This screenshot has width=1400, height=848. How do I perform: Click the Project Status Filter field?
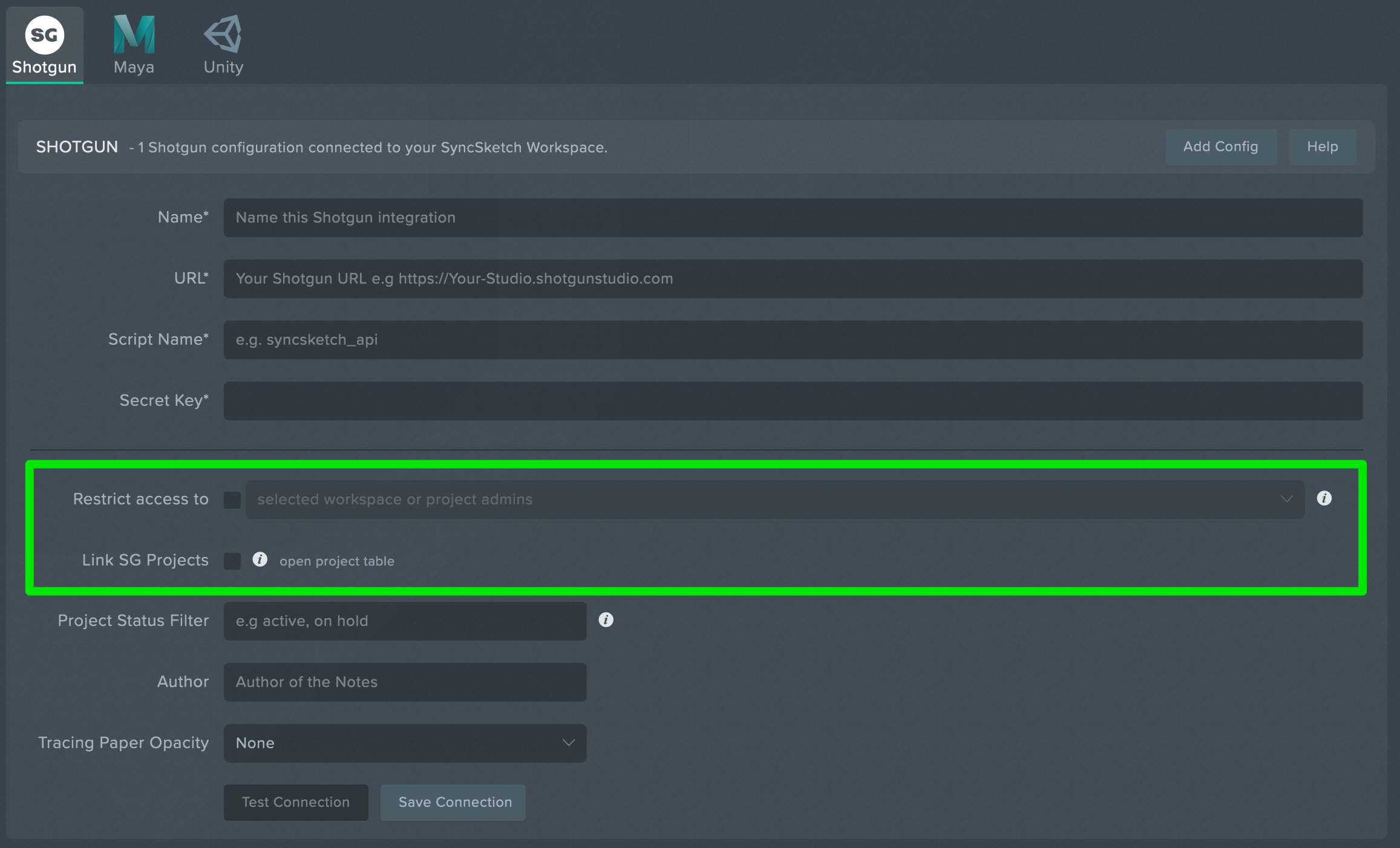pos(405,621)
